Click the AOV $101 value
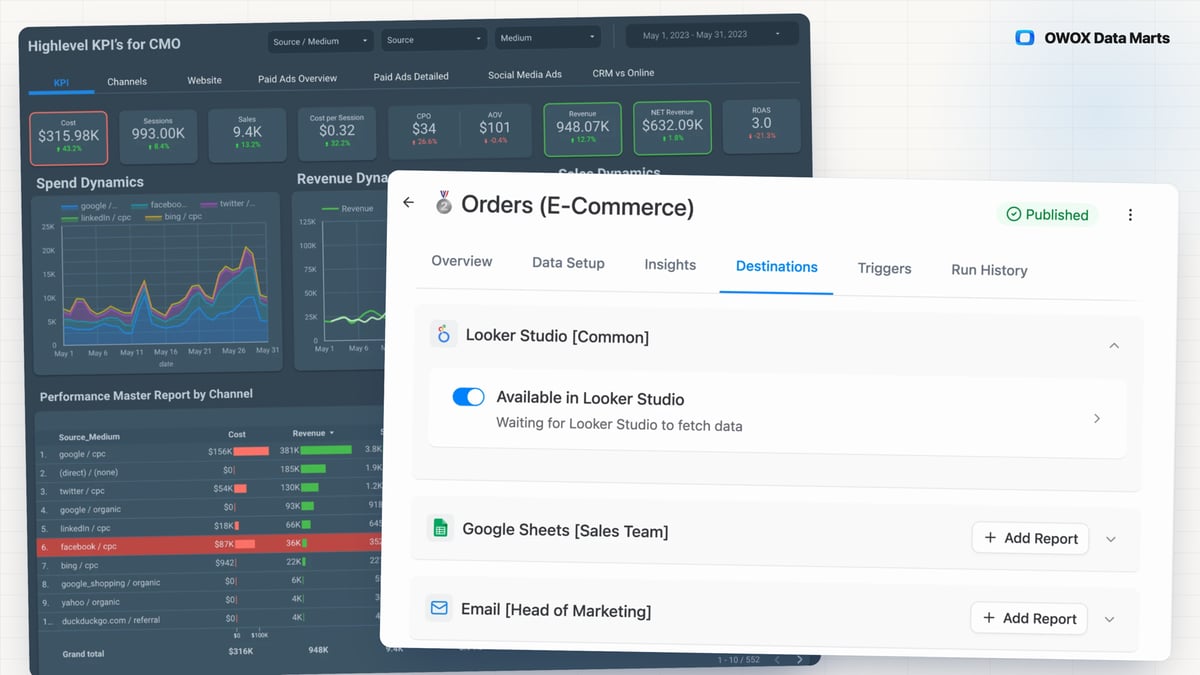1200x675 pixels. 494,127
